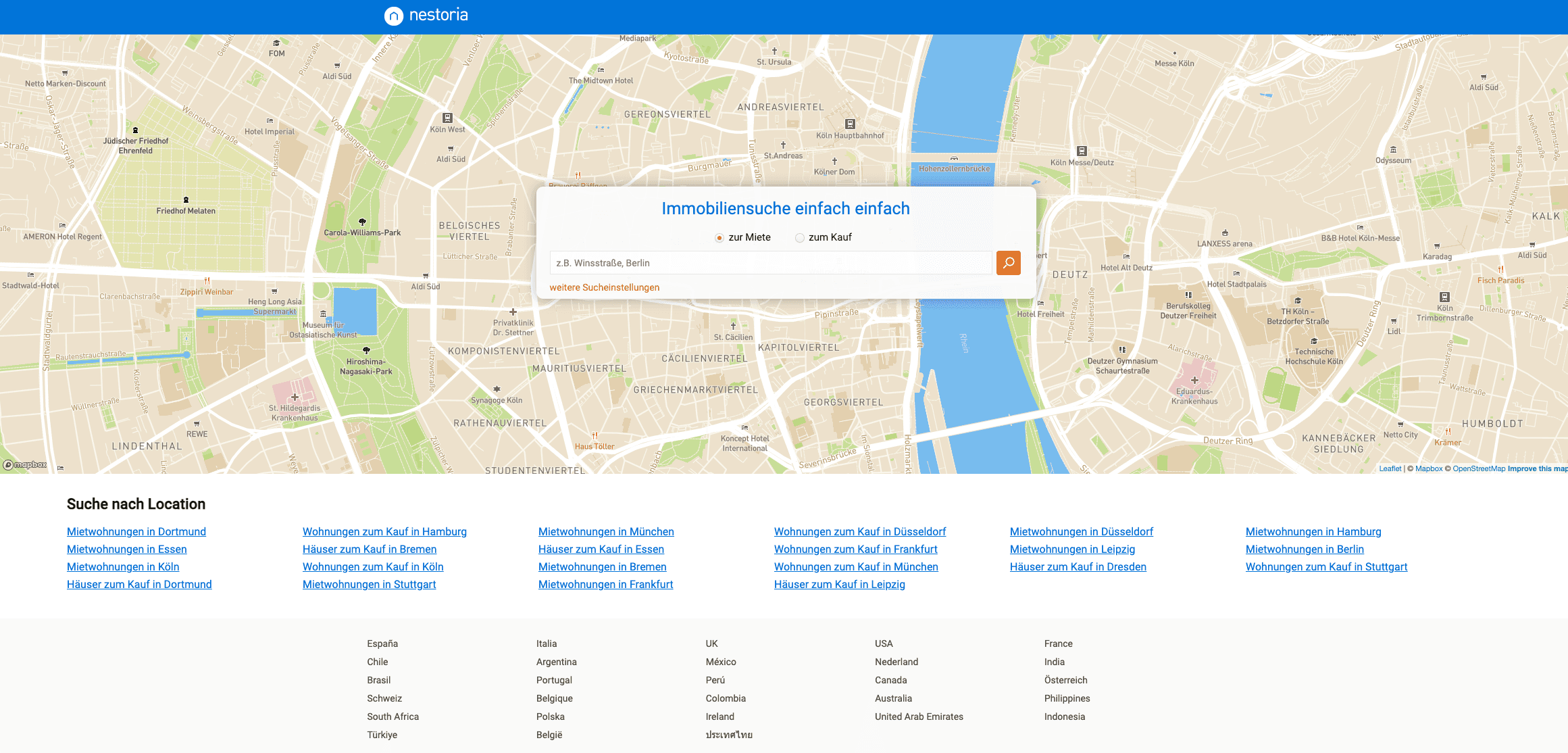Click 'Improve this map' link

(x=1538, y=468)
